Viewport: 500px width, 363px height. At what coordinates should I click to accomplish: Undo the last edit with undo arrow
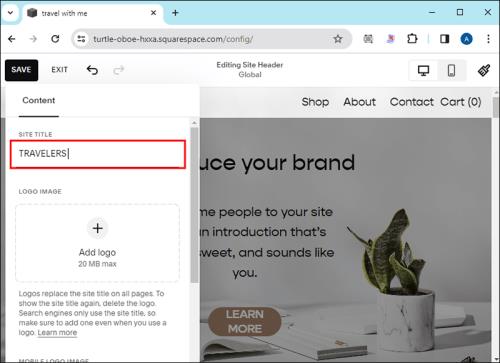(x=92, y=70)
